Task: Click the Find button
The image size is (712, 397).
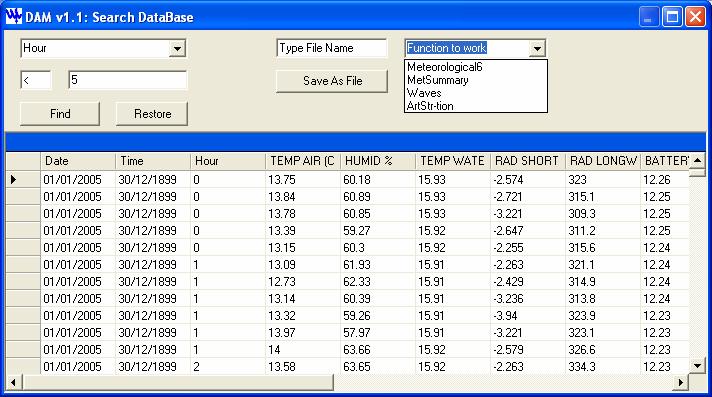Action: (x=60, y=114)
